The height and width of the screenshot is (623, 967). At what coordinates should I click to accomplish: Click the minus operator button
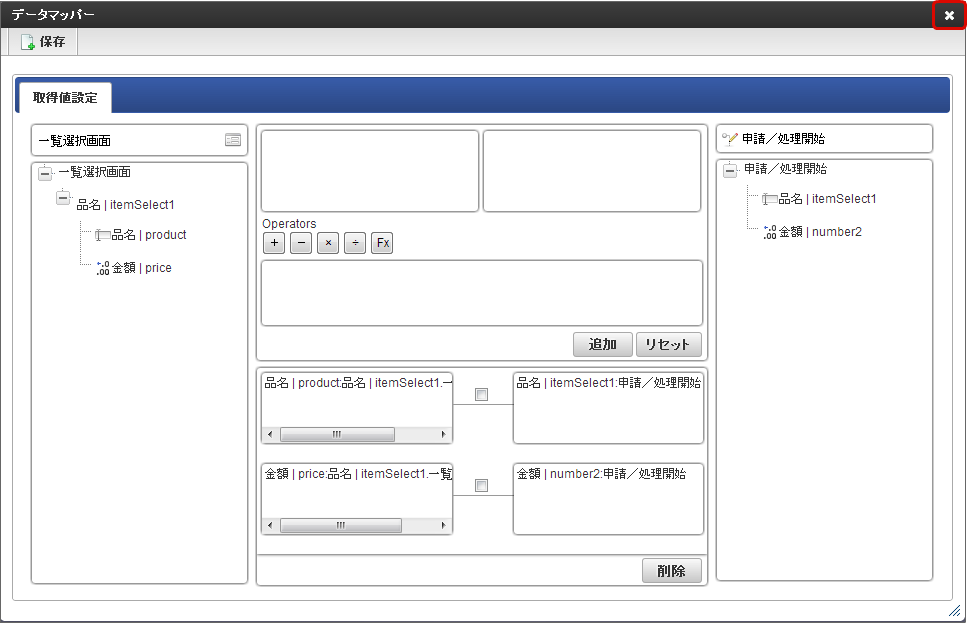[301, 243]
